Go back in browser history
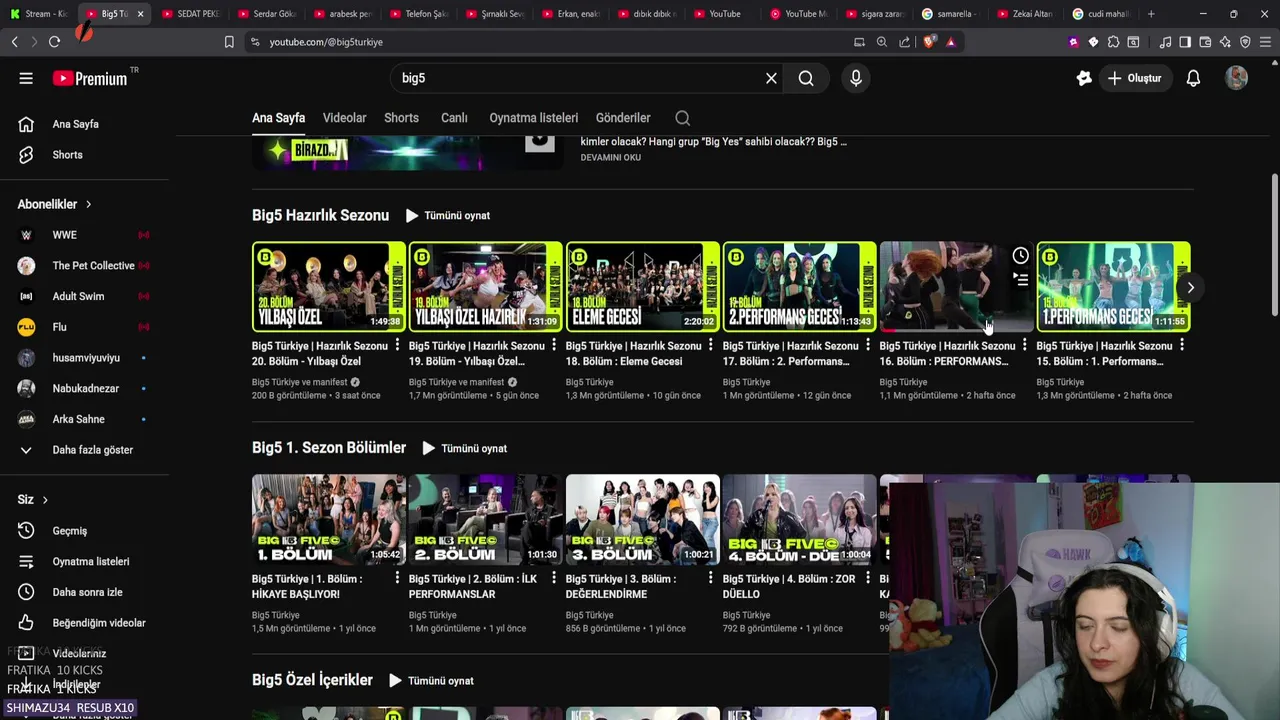The width and height of the screenshot is (1280, 720). pos(14,42)
